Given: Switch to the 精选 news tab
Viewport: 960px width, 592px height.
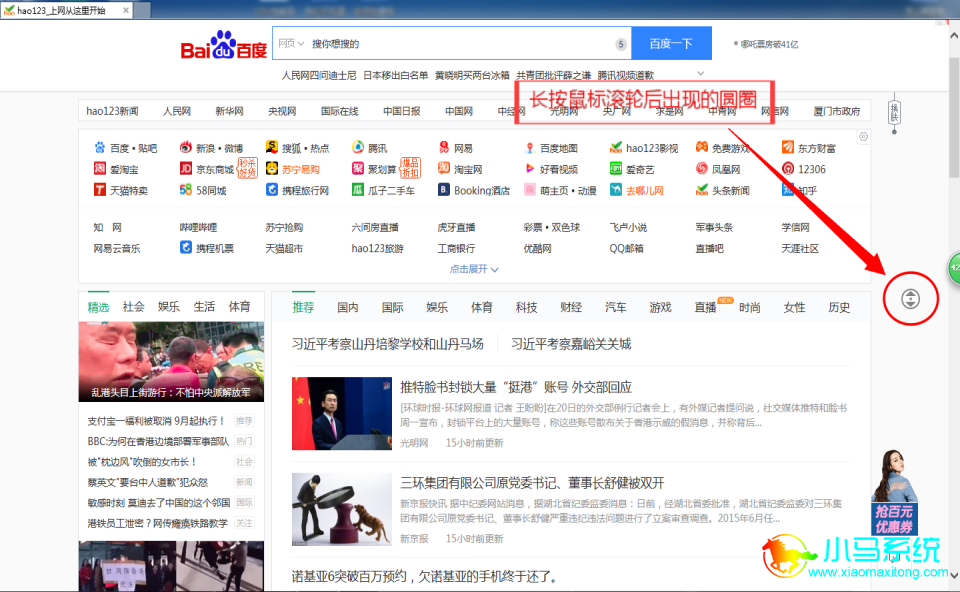Looking at the screenshot, I should pos(98,307).
